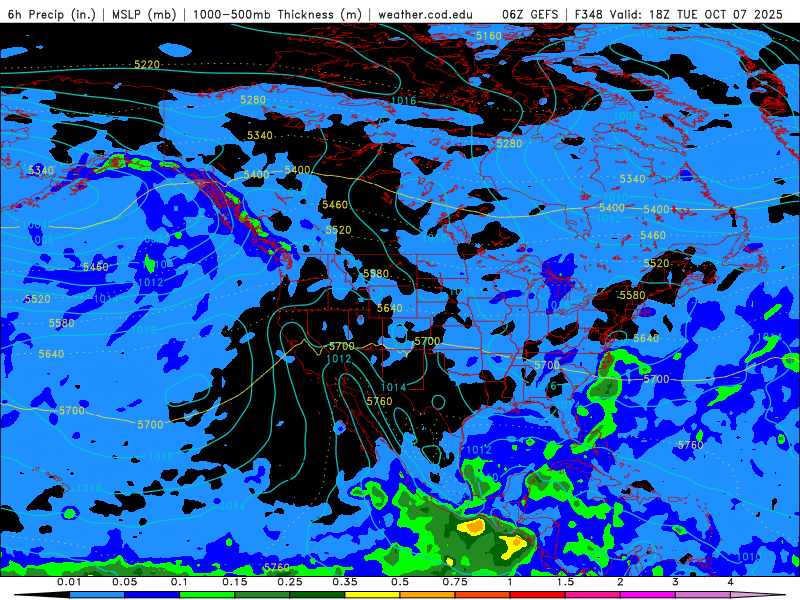Pick the yellow legend swatch after 0.35

click(x=372, y=595)
